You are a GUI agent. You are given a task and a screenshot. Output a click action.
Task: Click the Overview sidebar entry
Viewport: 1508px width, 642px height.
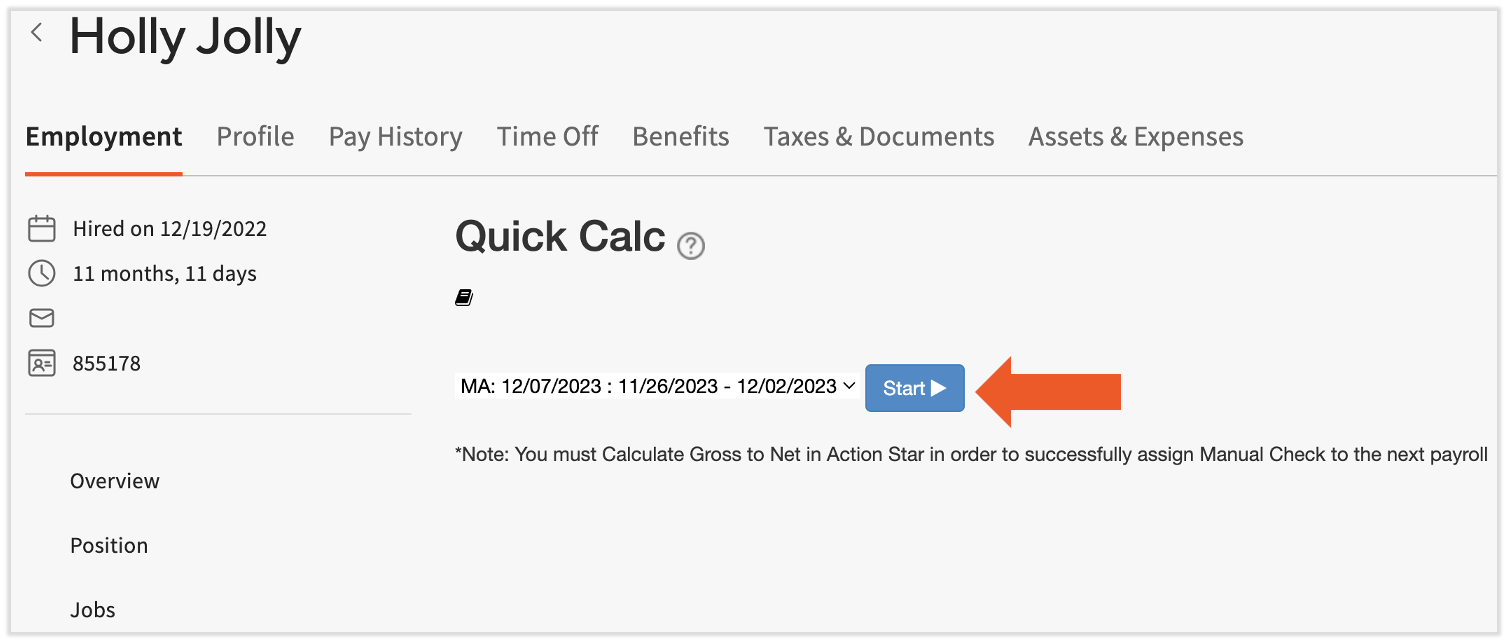click(114, 481)
